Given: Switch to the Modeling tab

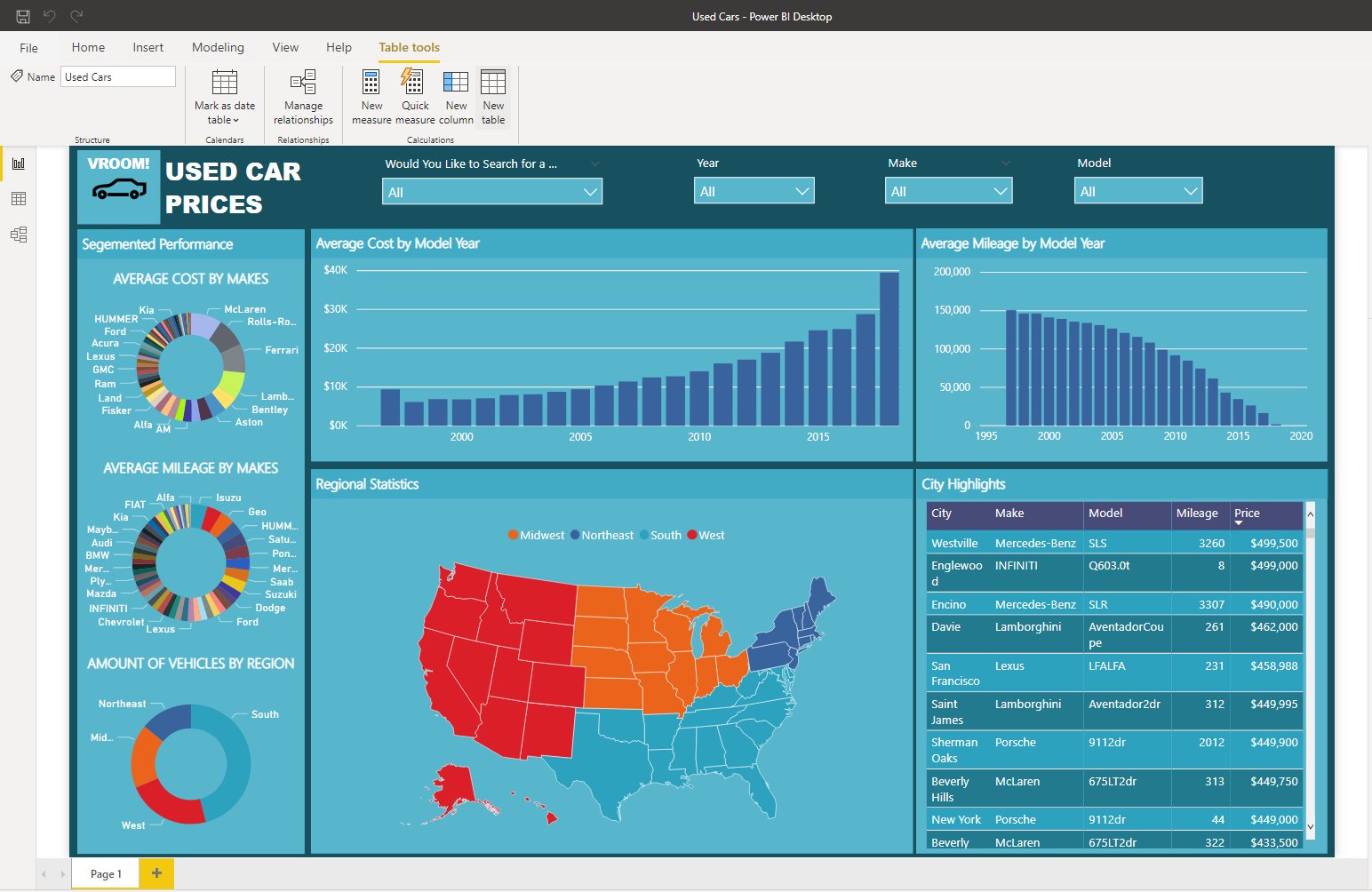Looking at the screenshot, I should tap(218, 47).
